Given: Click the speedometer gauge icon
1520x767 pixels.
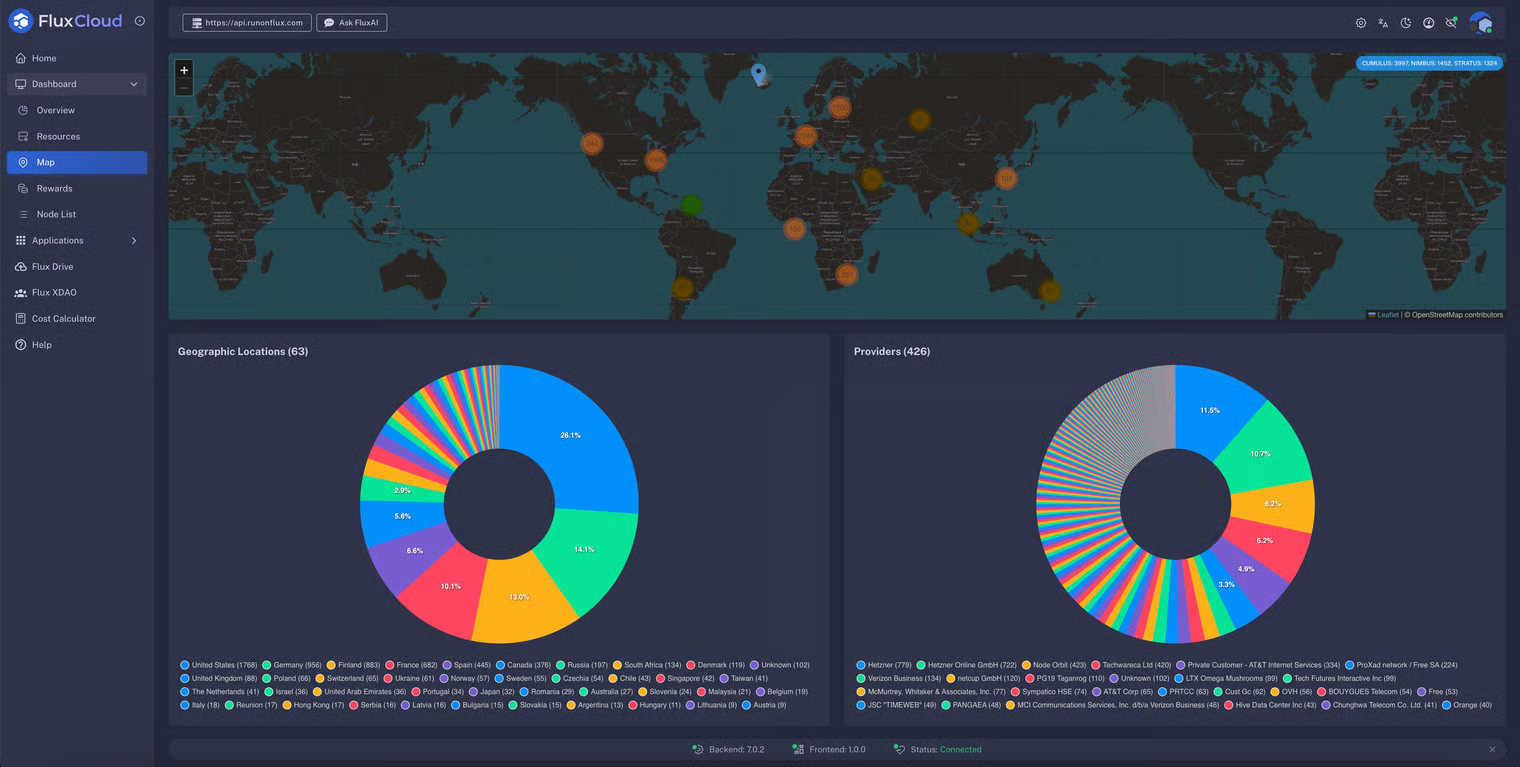Looking at the screenshot, I should coord(1429,23).
